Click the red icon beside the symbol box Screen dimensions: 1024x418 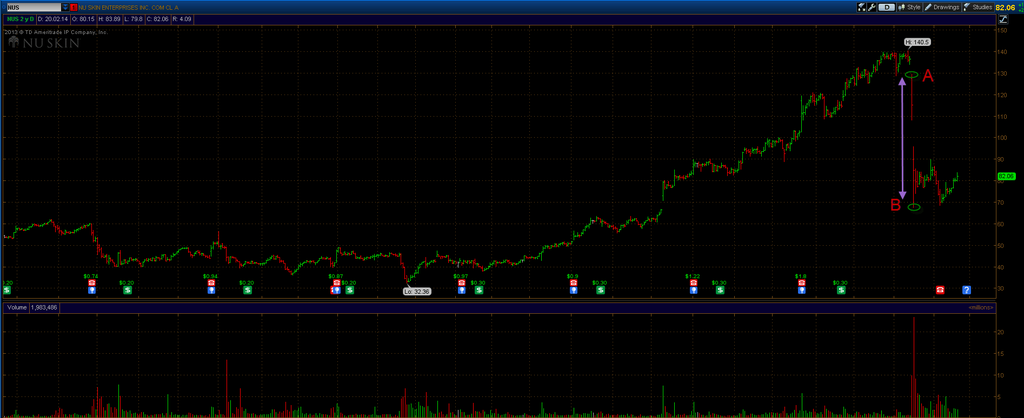pyautogui.click(x=74, y=7)
